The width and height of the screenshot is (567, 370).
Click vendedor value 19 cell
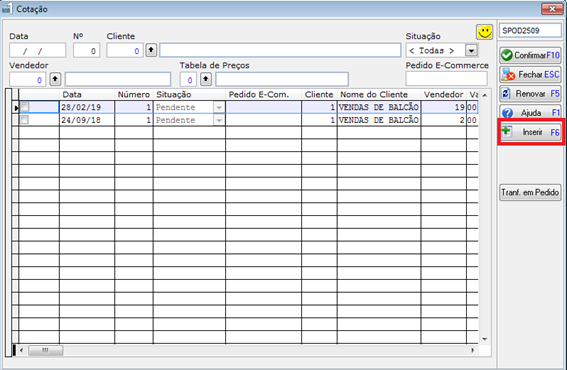coord(444,107)
